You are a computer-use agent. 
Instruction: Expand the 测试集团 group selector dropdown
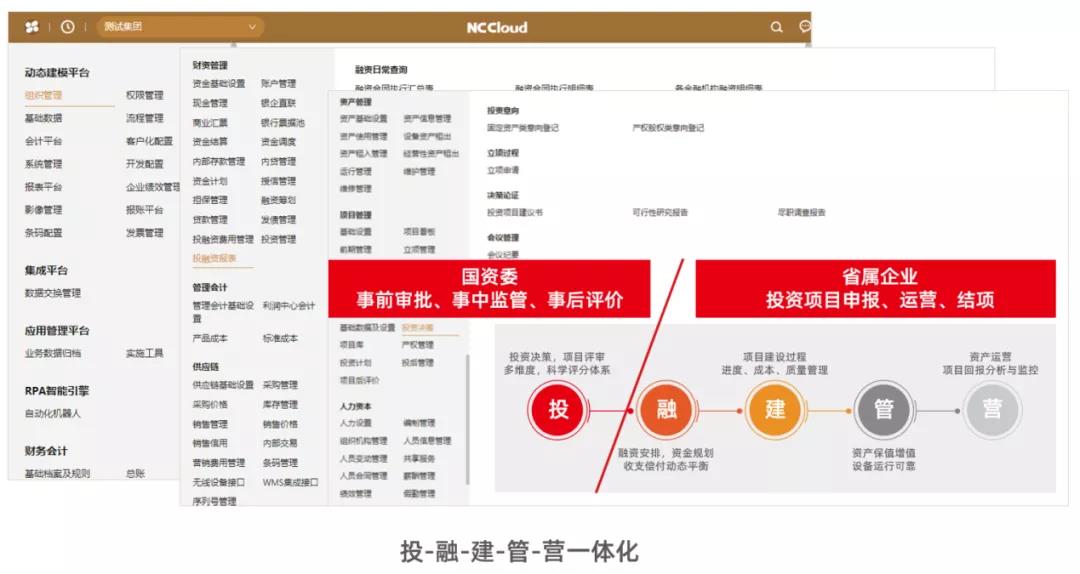[180, 27]
